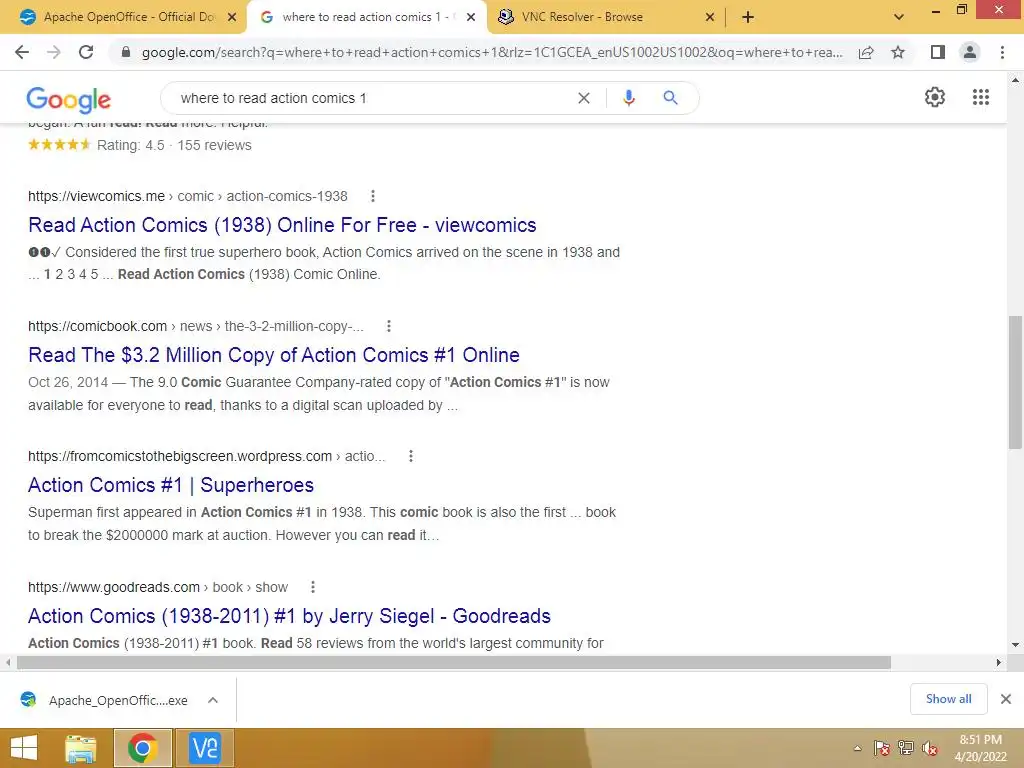Screen dimensions: 1024x768
Task: Open a new browser tab
Action: tap(748, 17)
